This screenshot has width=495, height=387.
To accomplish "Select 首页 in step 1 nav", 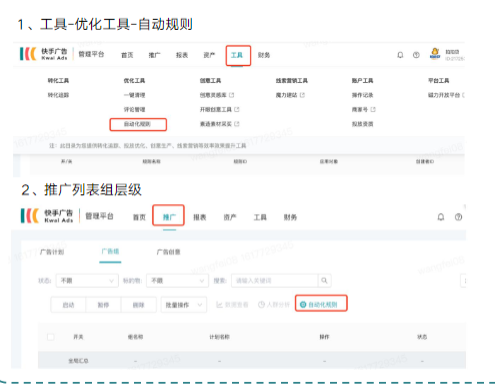I will pos(127,55).
